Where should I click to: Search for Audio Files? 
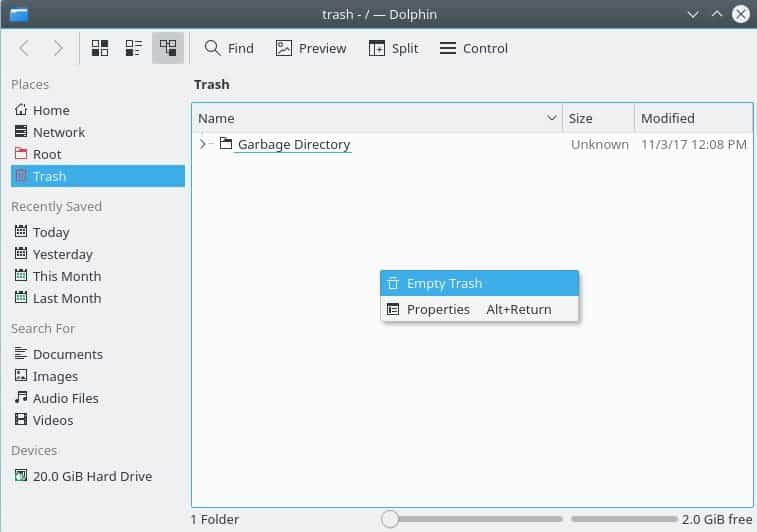(98, 398)
